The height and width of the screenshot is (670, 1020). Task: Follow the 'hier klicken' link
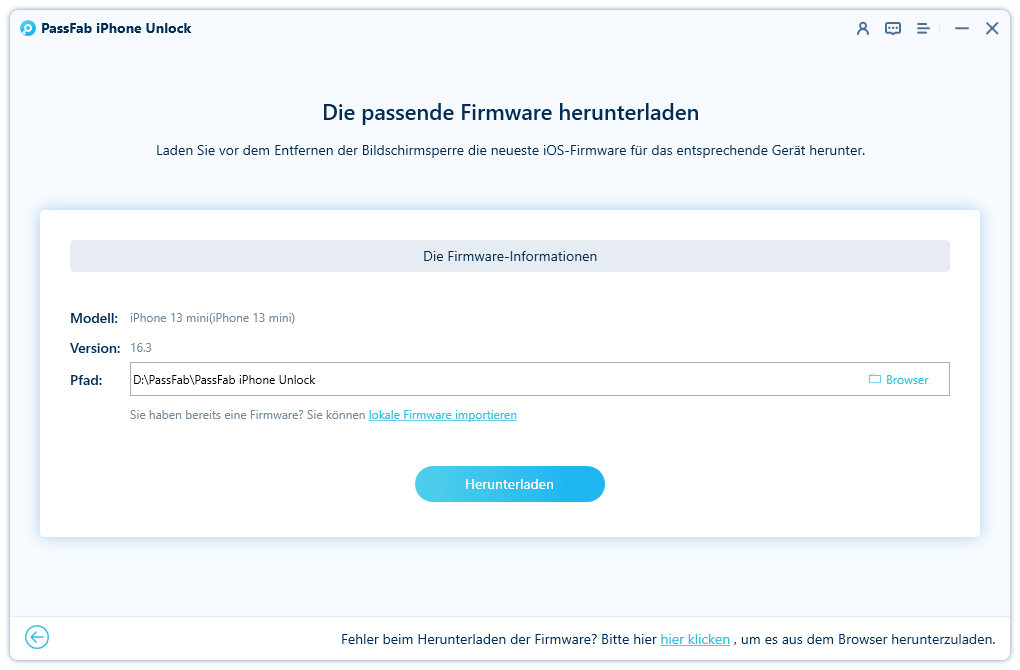click(695, 639)
